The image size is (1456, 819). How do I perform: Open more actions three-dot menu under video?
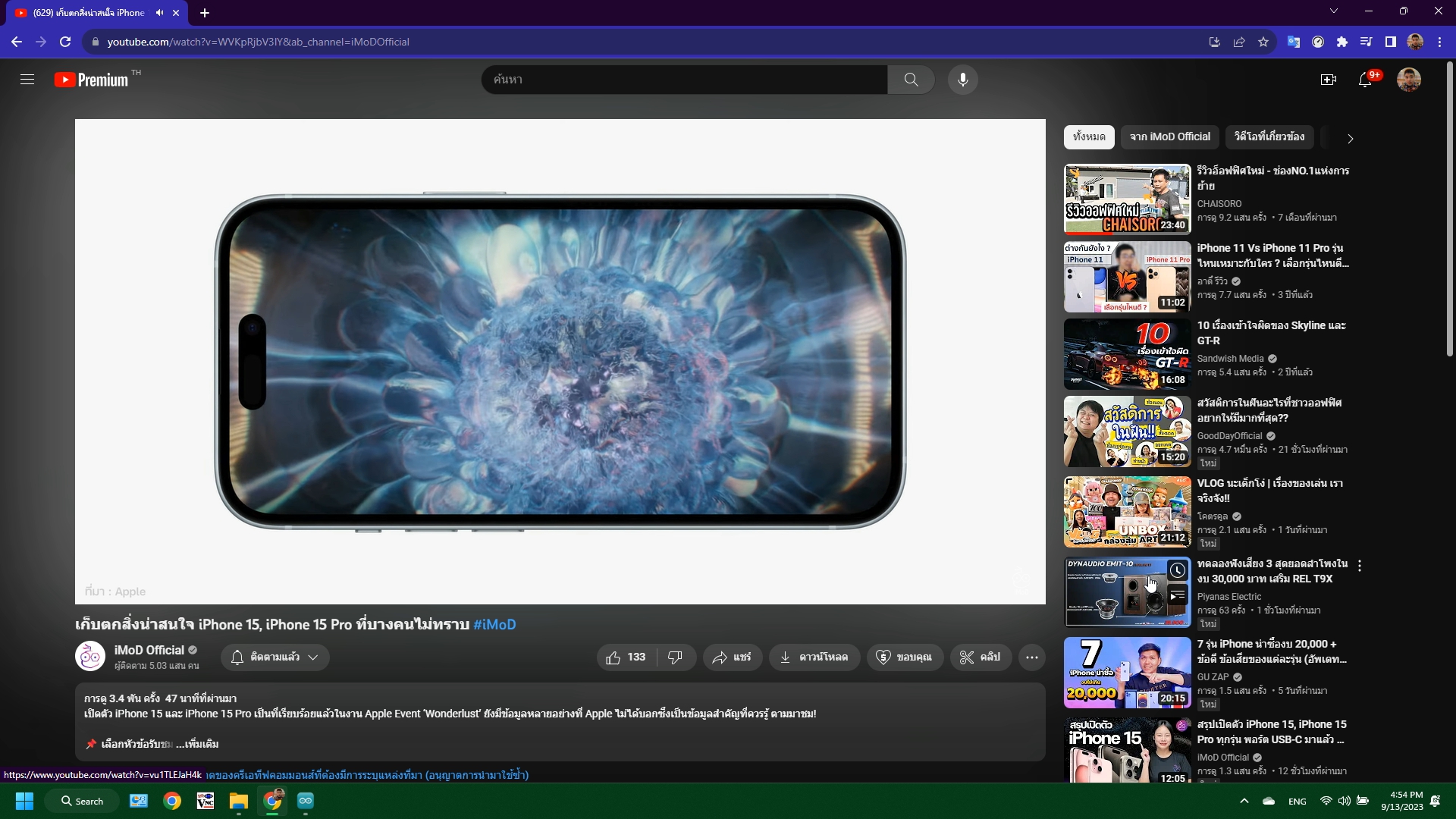[x=1032, y=657]
